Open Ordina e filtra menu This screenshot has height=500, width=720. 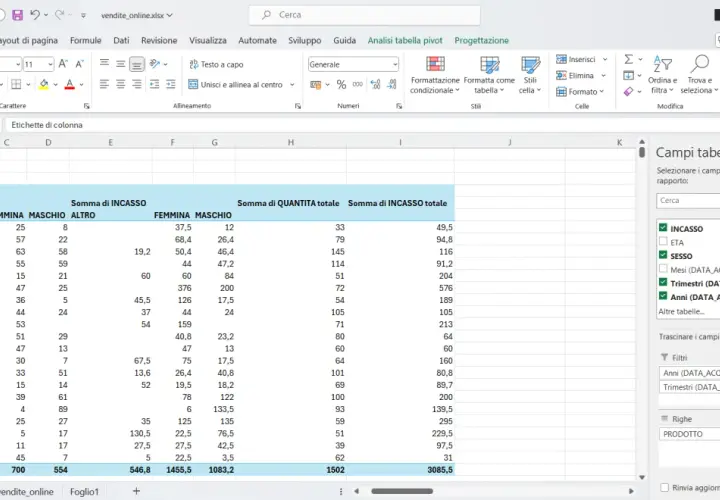(x=663, y=75)
